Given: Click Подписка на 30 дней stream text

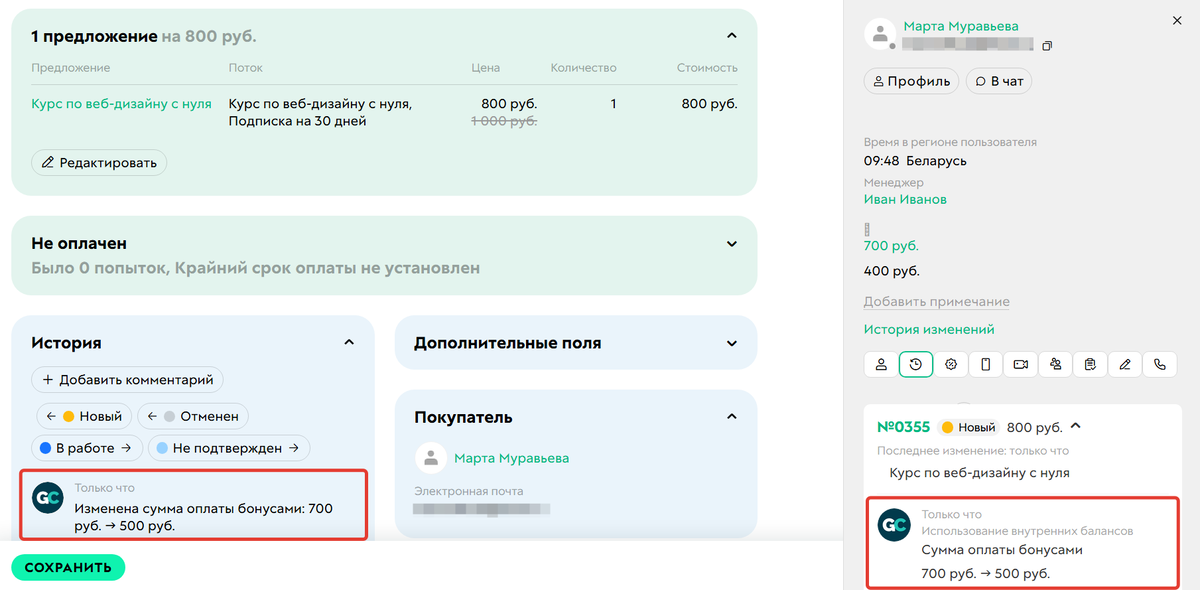Looking at the screenshot, I should [x=298, y=121].
